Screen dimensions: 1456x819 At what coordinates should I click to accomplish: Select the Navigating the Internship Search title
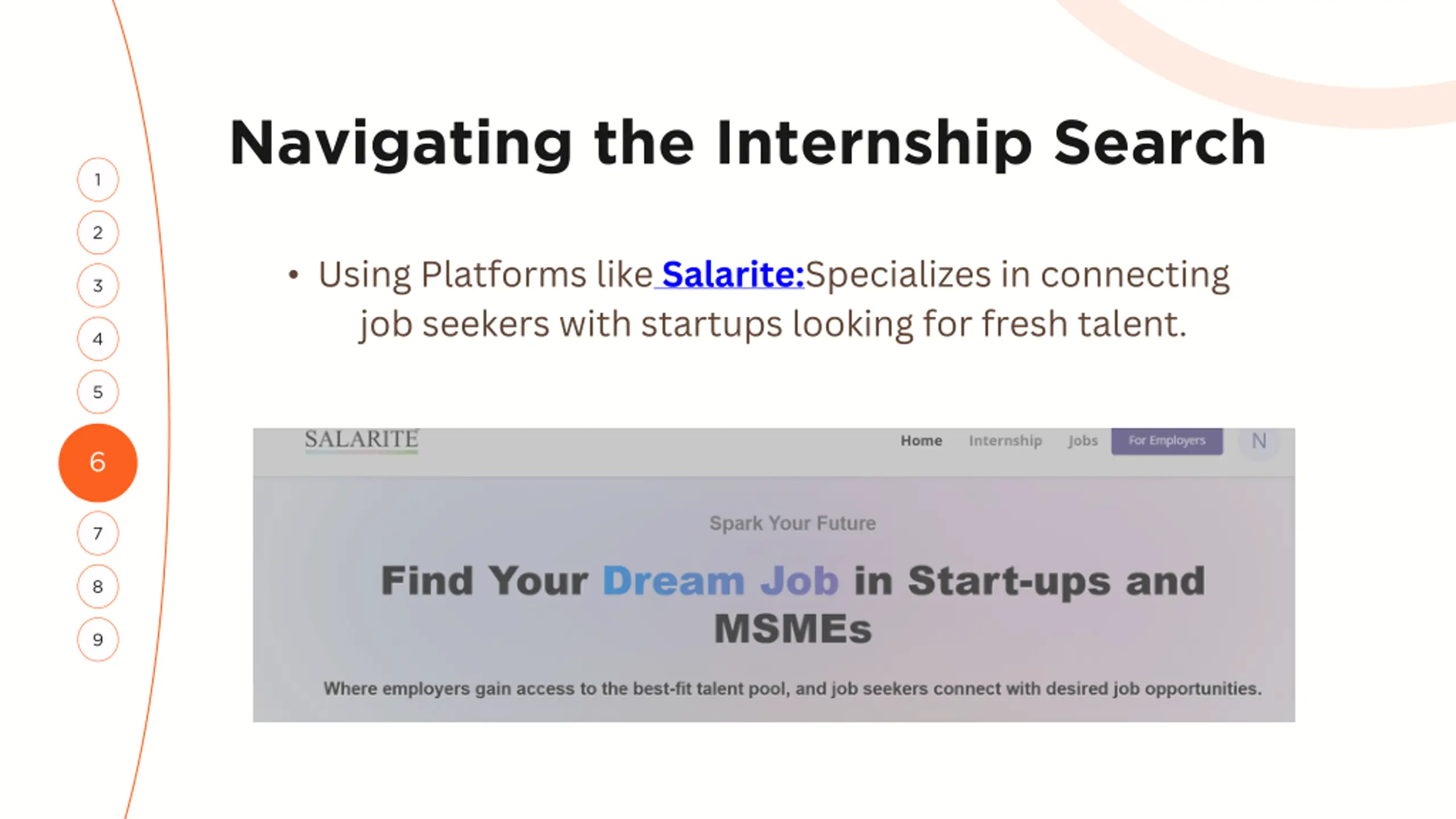(x=747, y=142)
